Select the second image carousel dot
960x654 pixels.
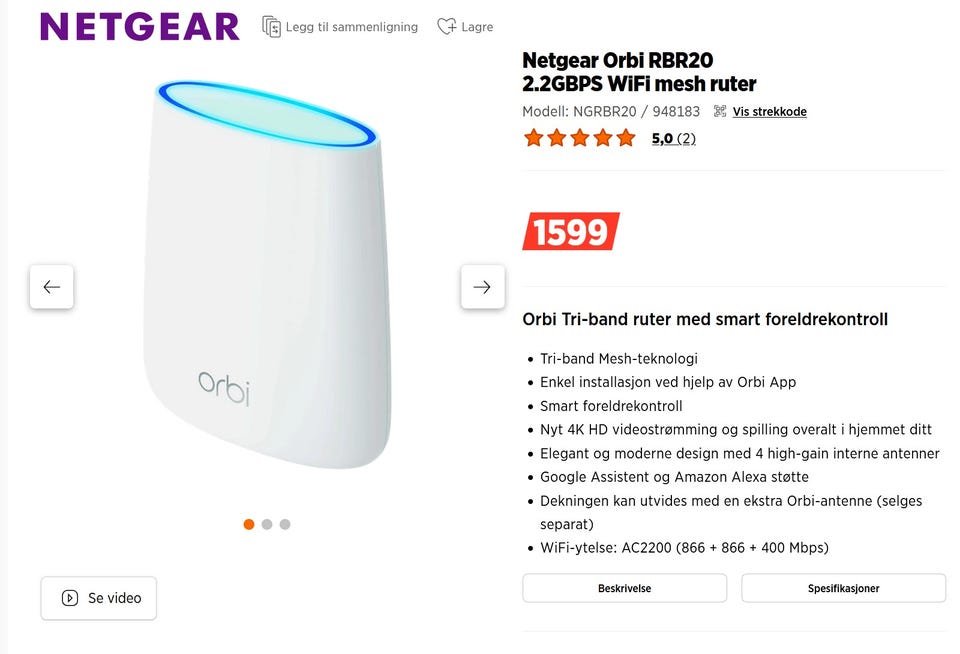(x=266, y=524)
